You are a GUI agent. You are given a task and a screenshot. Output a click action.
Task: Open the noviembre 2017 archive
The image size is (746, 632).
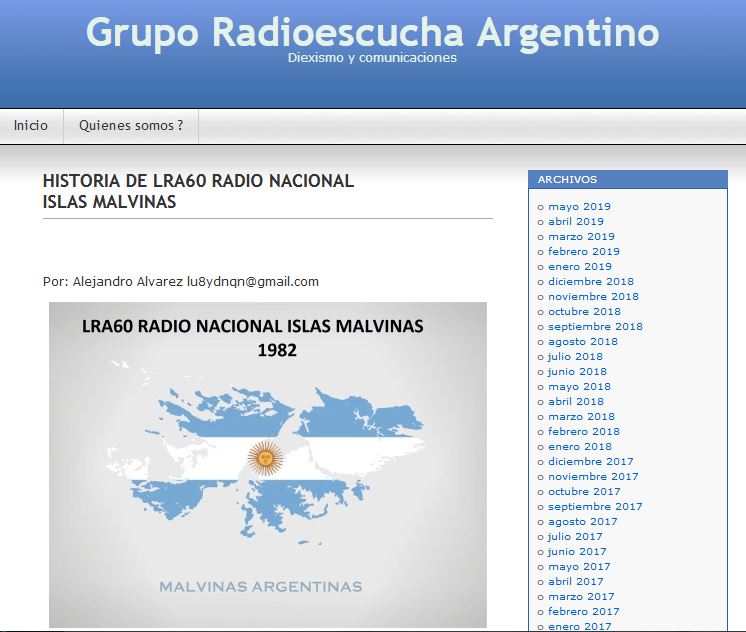[593, 476]
